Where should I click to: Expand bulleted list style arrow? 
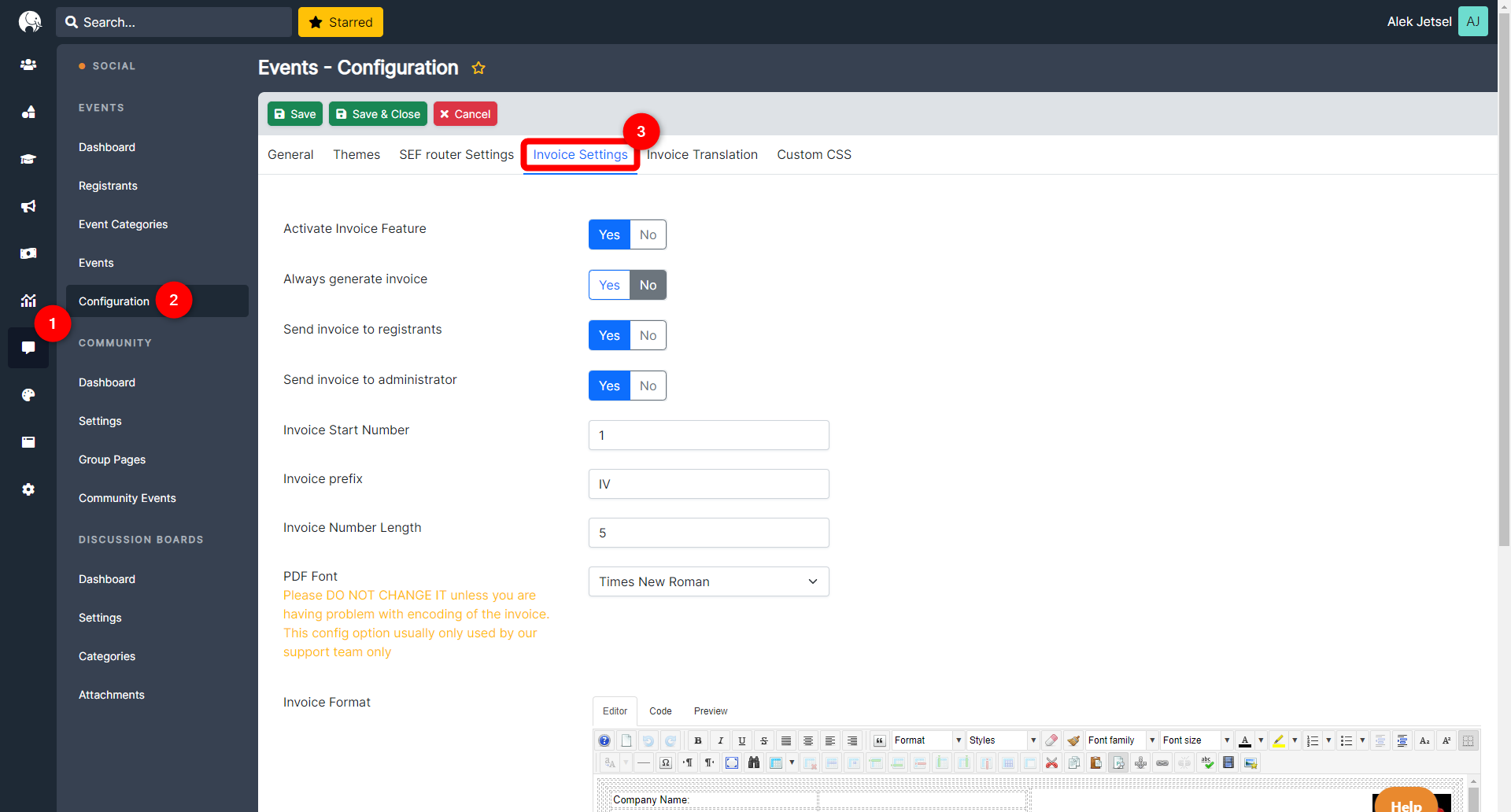pyautogui.click(x=1362, y=740)
